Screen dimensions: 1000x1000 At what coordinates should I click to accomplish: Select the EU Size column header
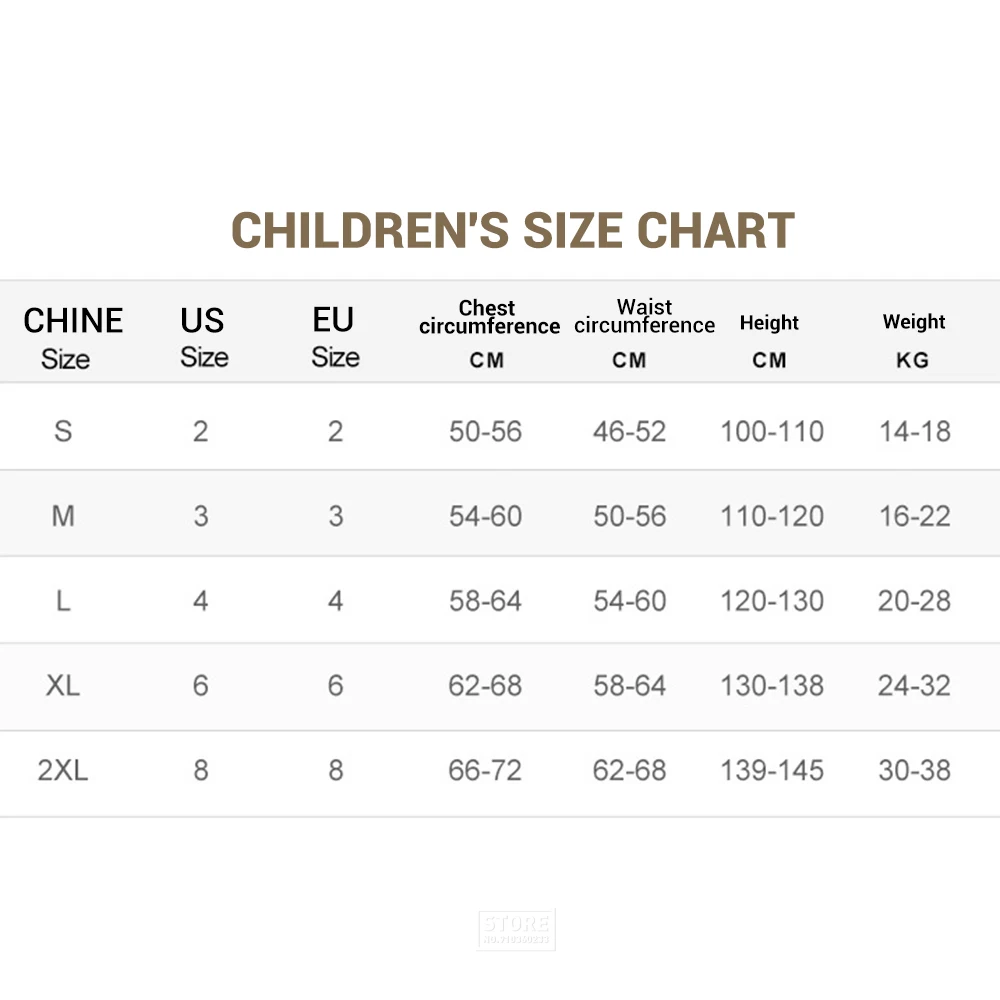point(334,338)
